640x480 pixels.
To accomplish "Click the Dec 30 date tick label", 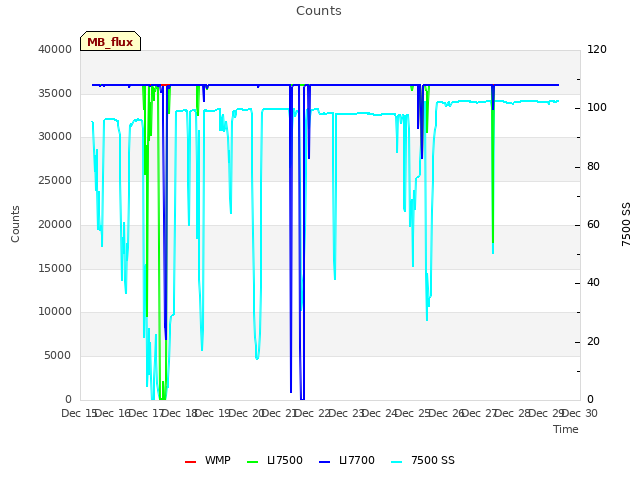I will pyautogui.click(x=580, y=413).
